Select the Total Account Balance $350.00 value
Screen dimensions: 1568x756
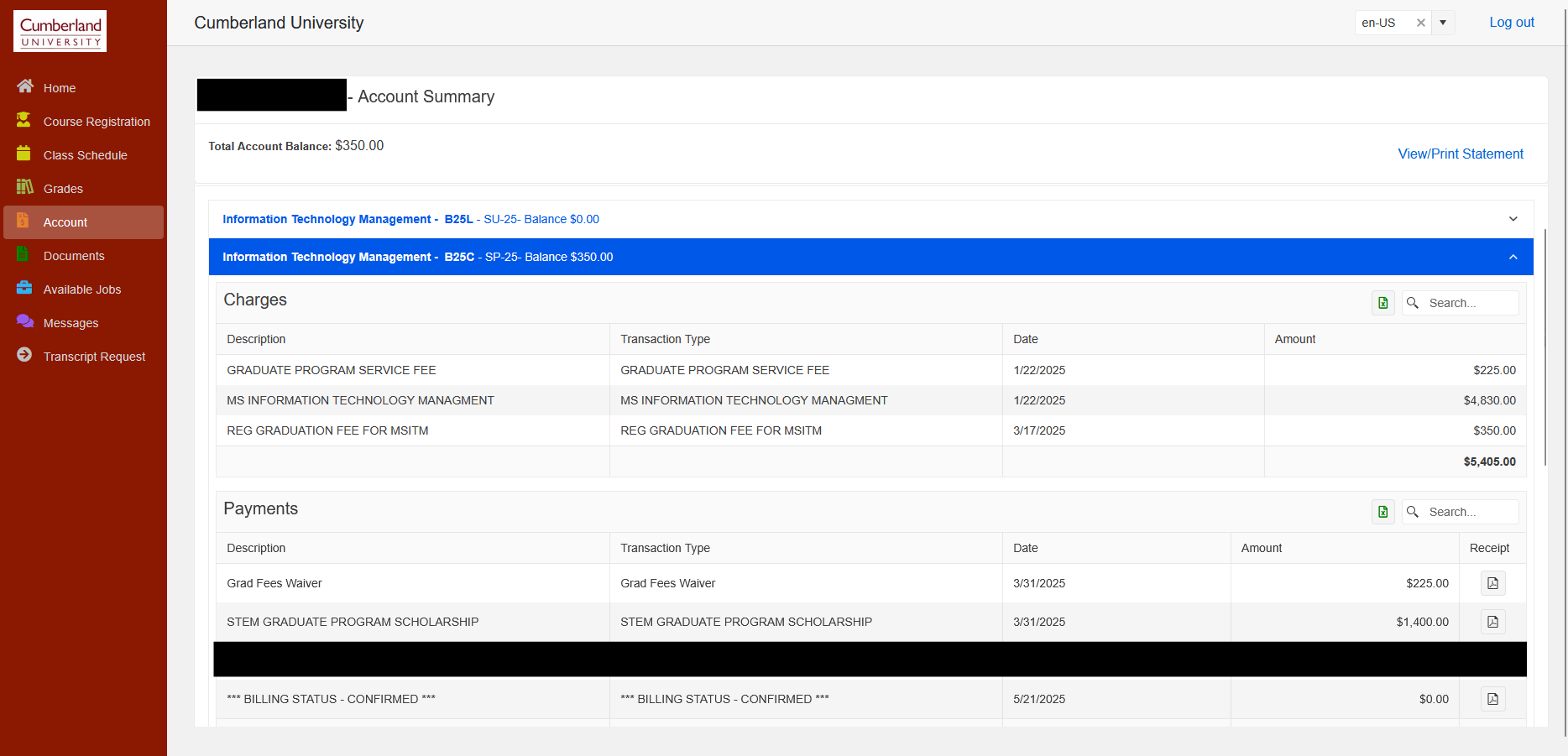[x=359, y=145]
